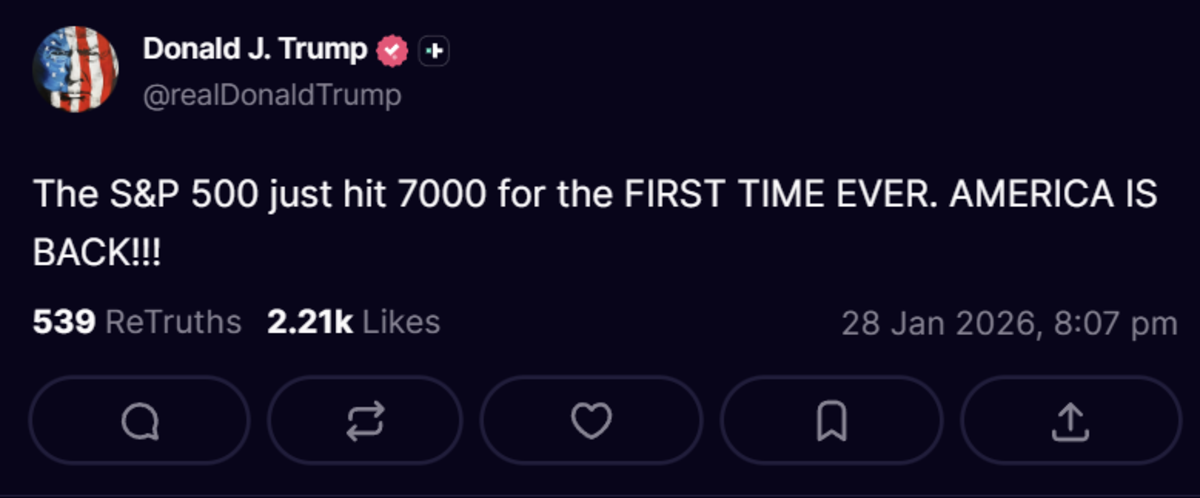ReTruth this post using the arrows icon
The image size is (1200, 498).
coord(364,422)
